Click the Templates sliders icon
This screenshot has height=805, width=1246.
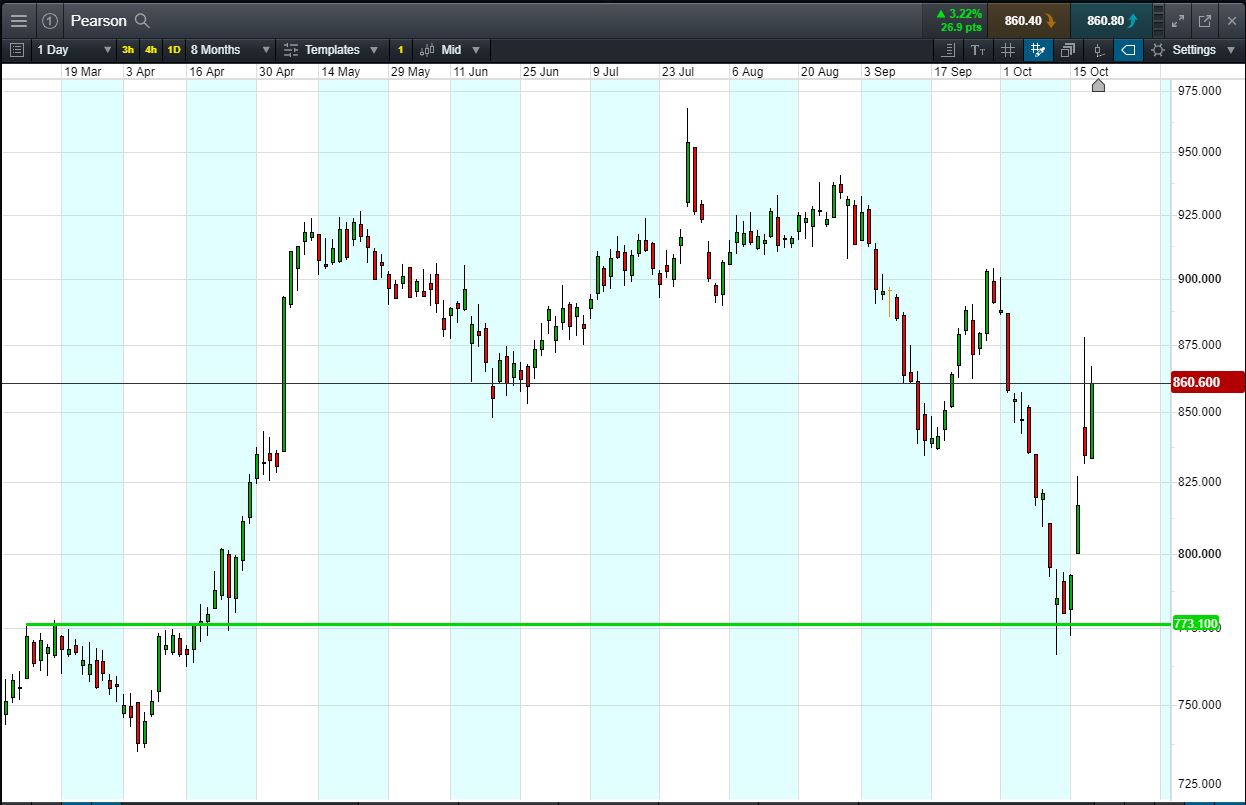click(291, 49)
